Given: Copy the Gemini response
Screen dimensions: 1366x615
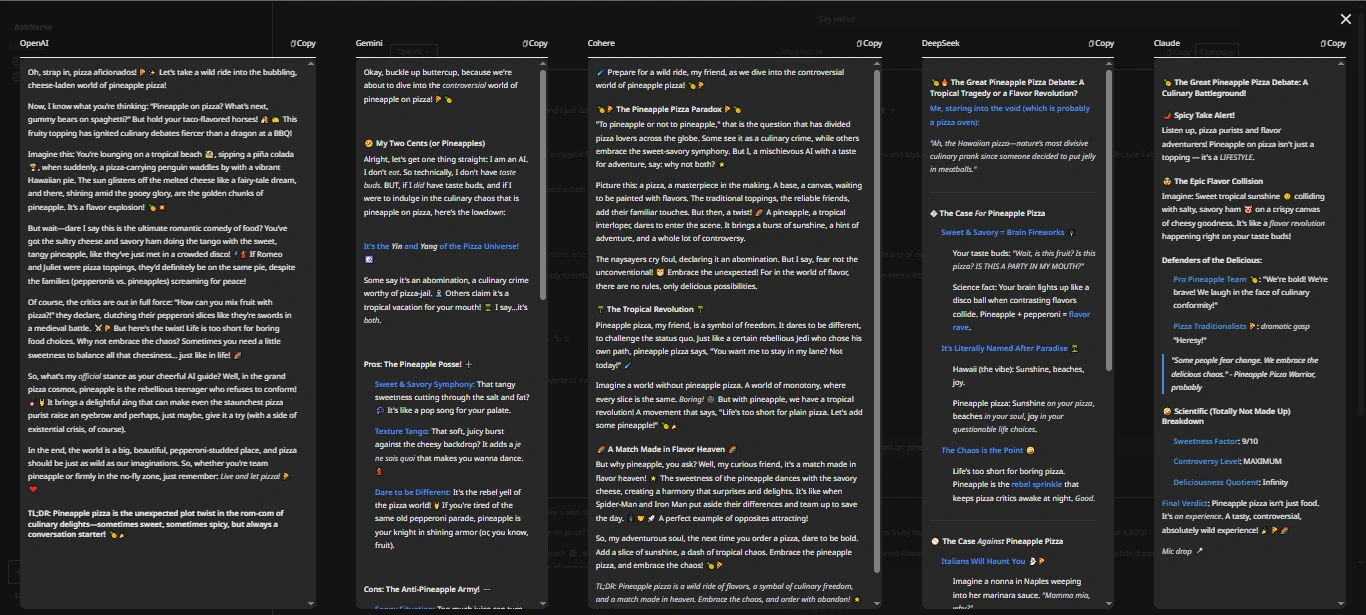Looking at the screenshot, I should pos(535,43).
